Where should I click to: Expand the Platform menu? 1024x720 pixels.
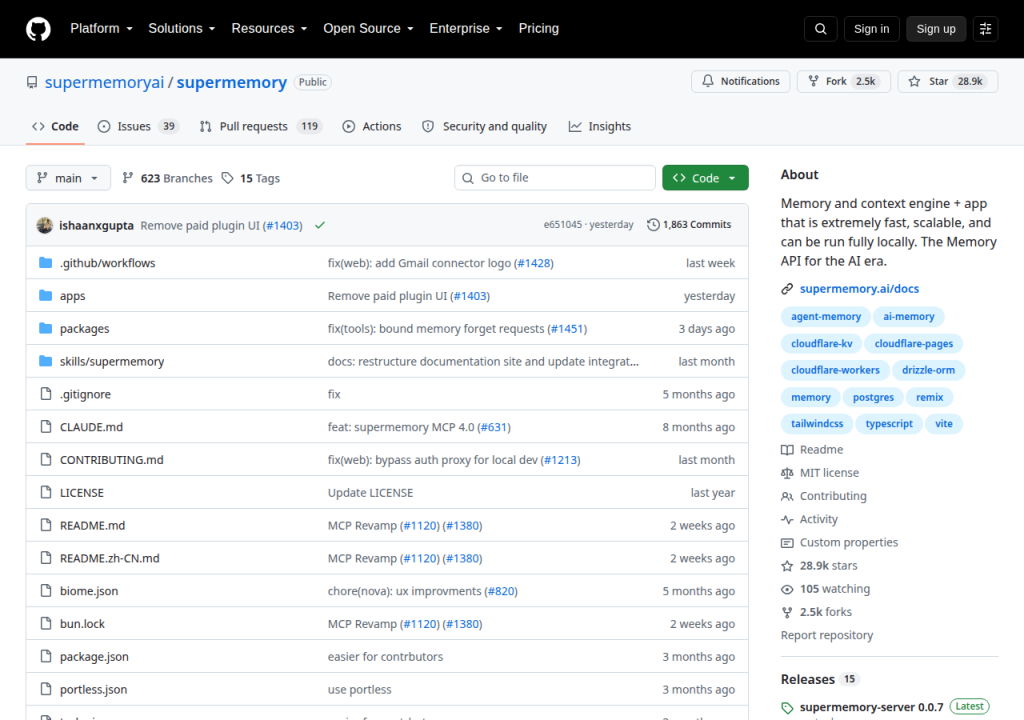pyautogui.click(x=101, y=29)
